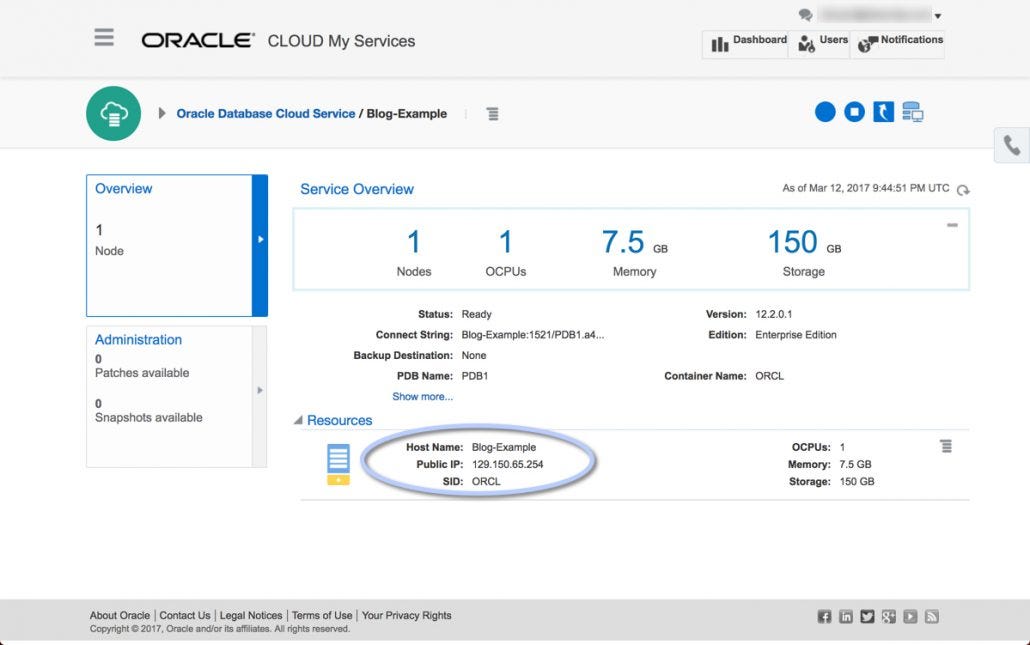Screen dimensions: 1030x645
Task: Click the Facebook footer icon
Action: tap(824, 616)
